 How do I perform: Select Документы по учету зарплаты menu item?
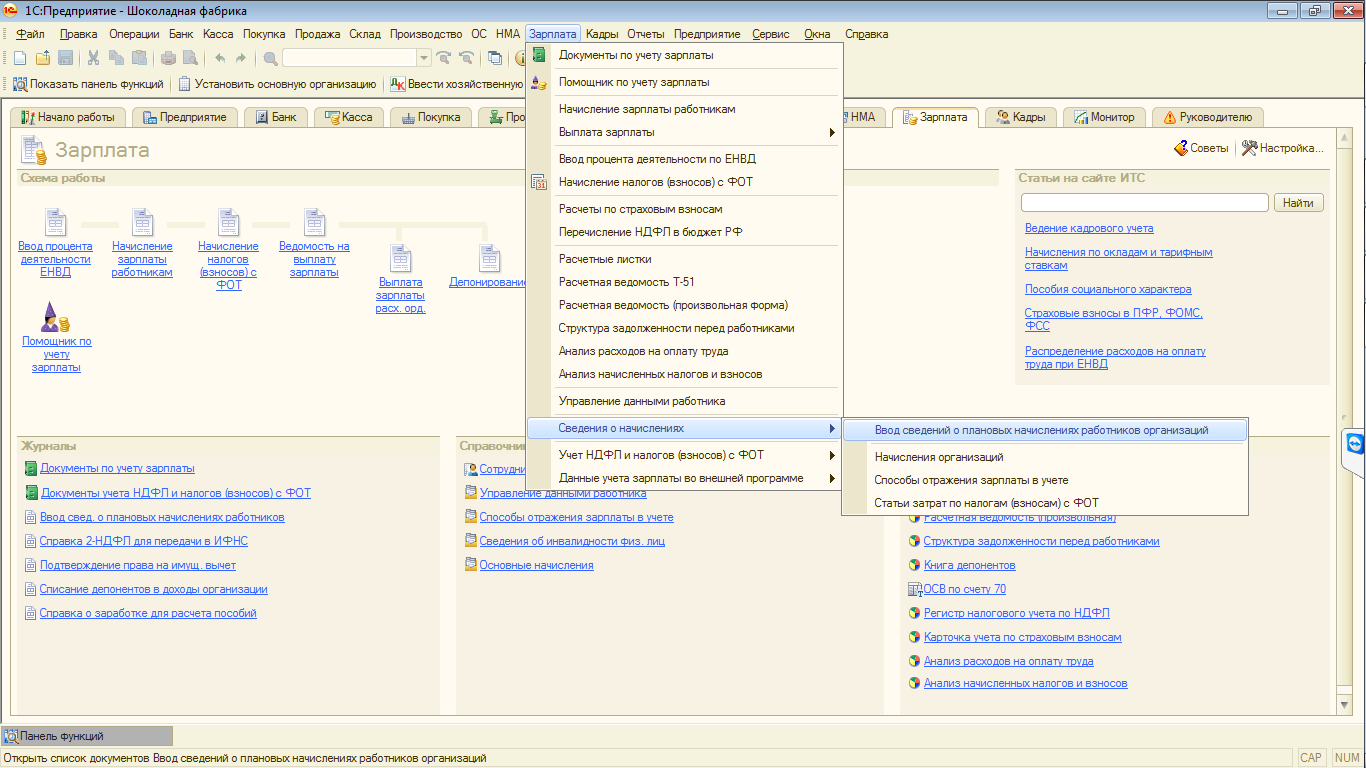coord(686,55)
